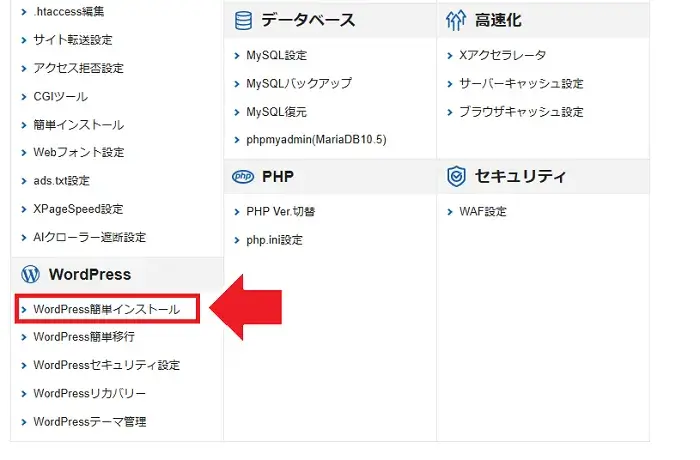Click the データベース section heading

point(308,21)
